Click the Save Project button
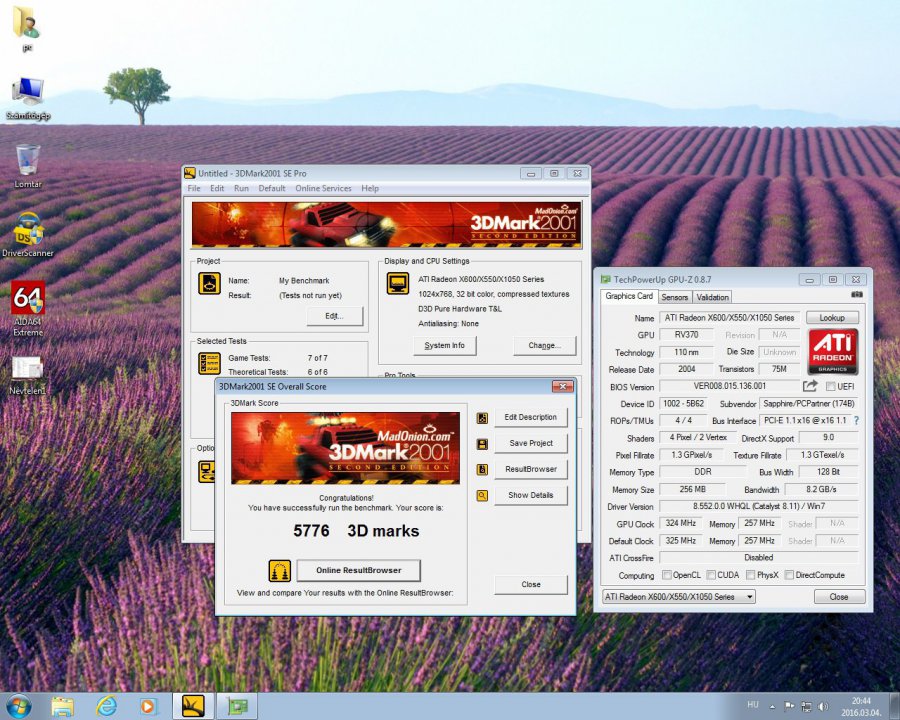The width and height of the screenshot is (900, 720). click(530, 443)
